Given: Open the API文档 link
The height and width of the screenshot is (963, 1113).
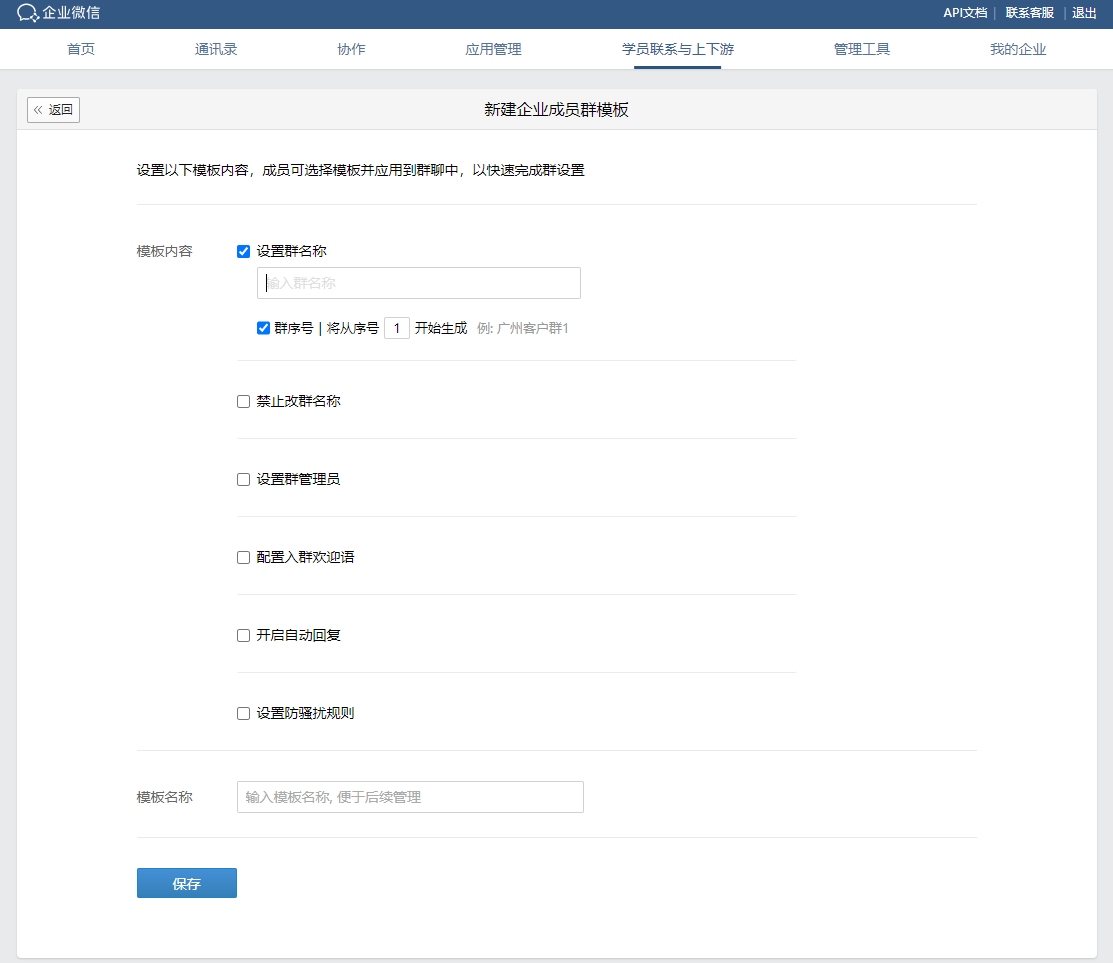Looking at the screenshot, I should click(x=965, y=13).
